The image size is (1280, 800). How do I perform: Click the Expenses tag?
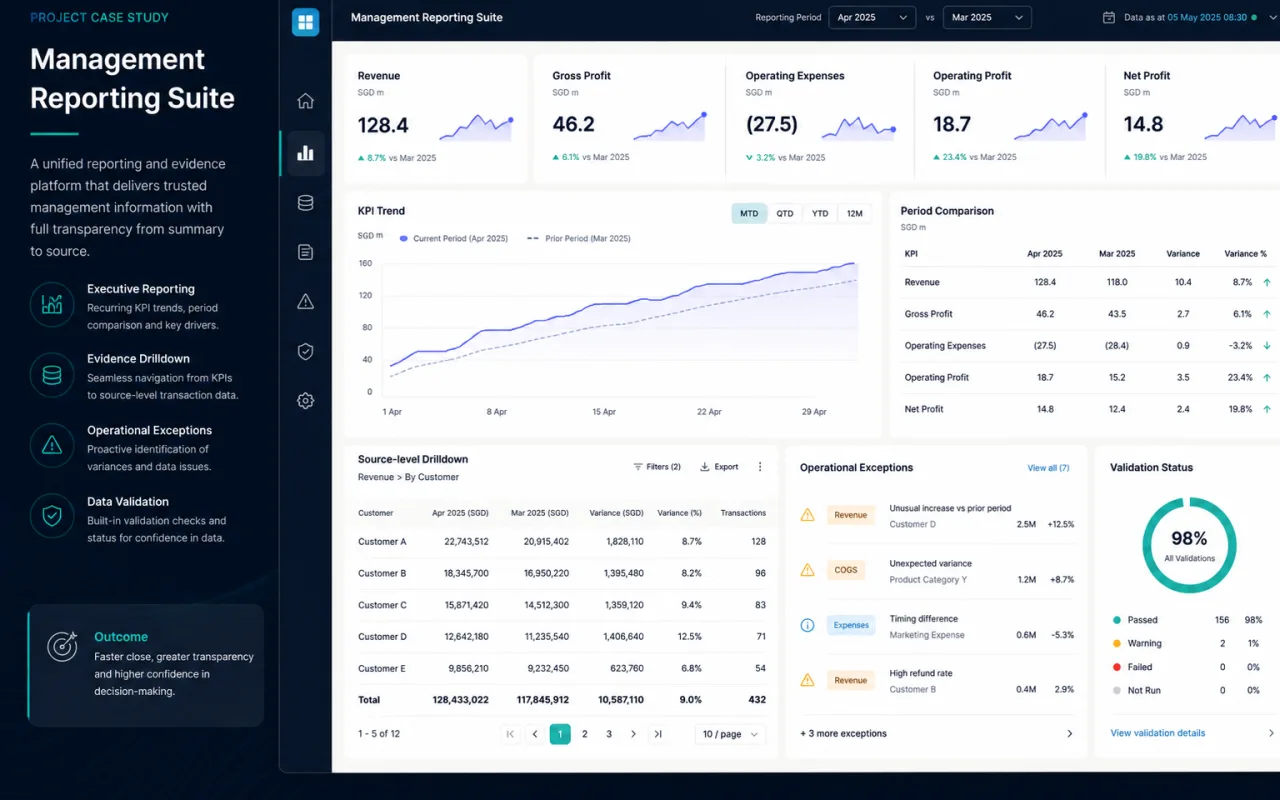coord(851,625)
